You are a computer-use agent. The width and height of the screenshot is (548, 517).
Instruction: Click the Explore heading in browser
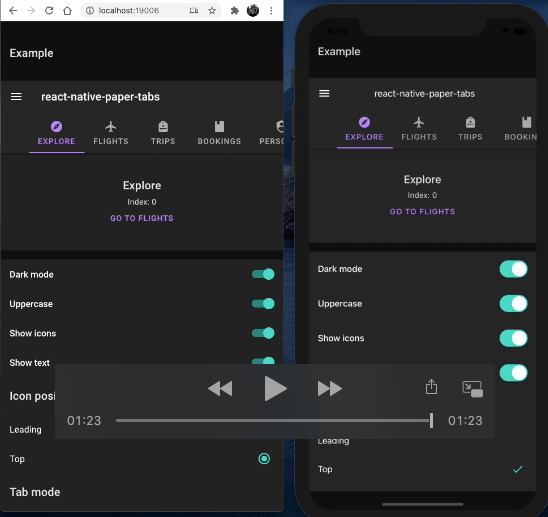[x=142, y=185]
